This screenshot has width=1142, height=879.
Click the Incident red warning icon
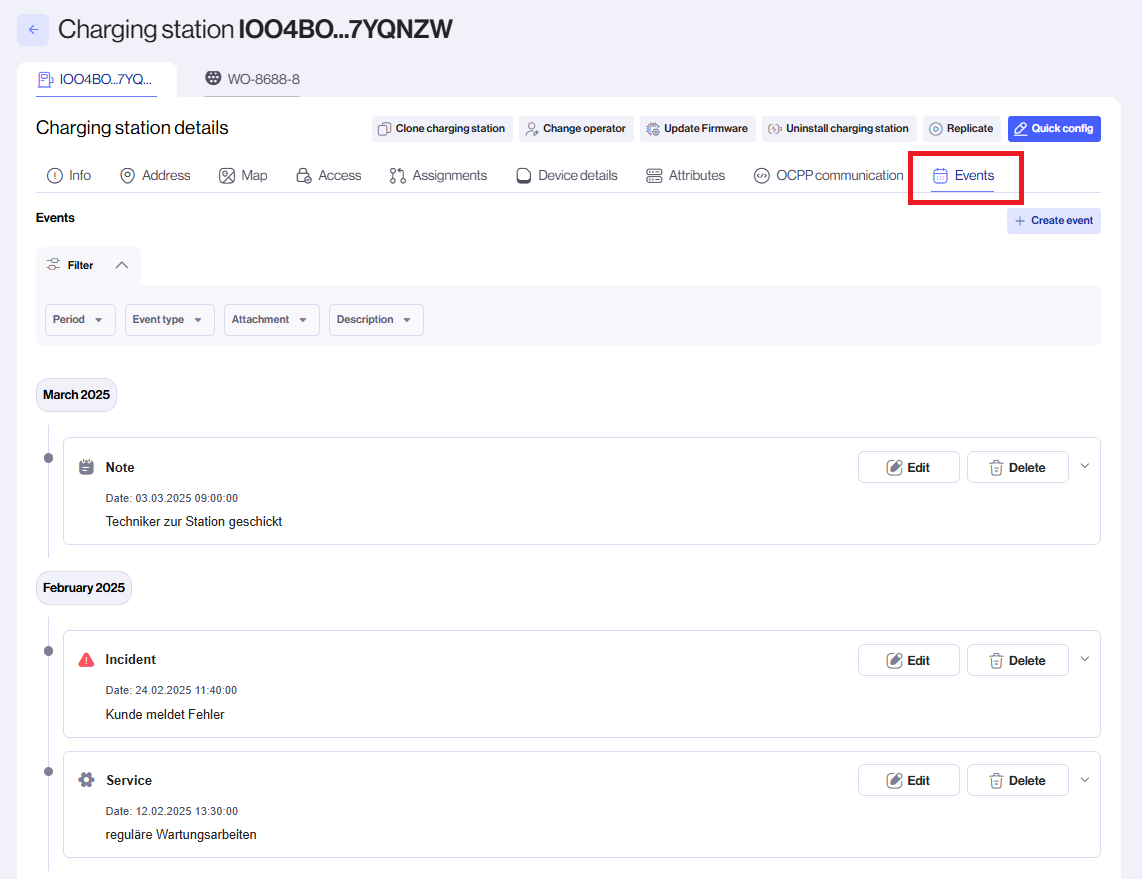pos(86,660)
